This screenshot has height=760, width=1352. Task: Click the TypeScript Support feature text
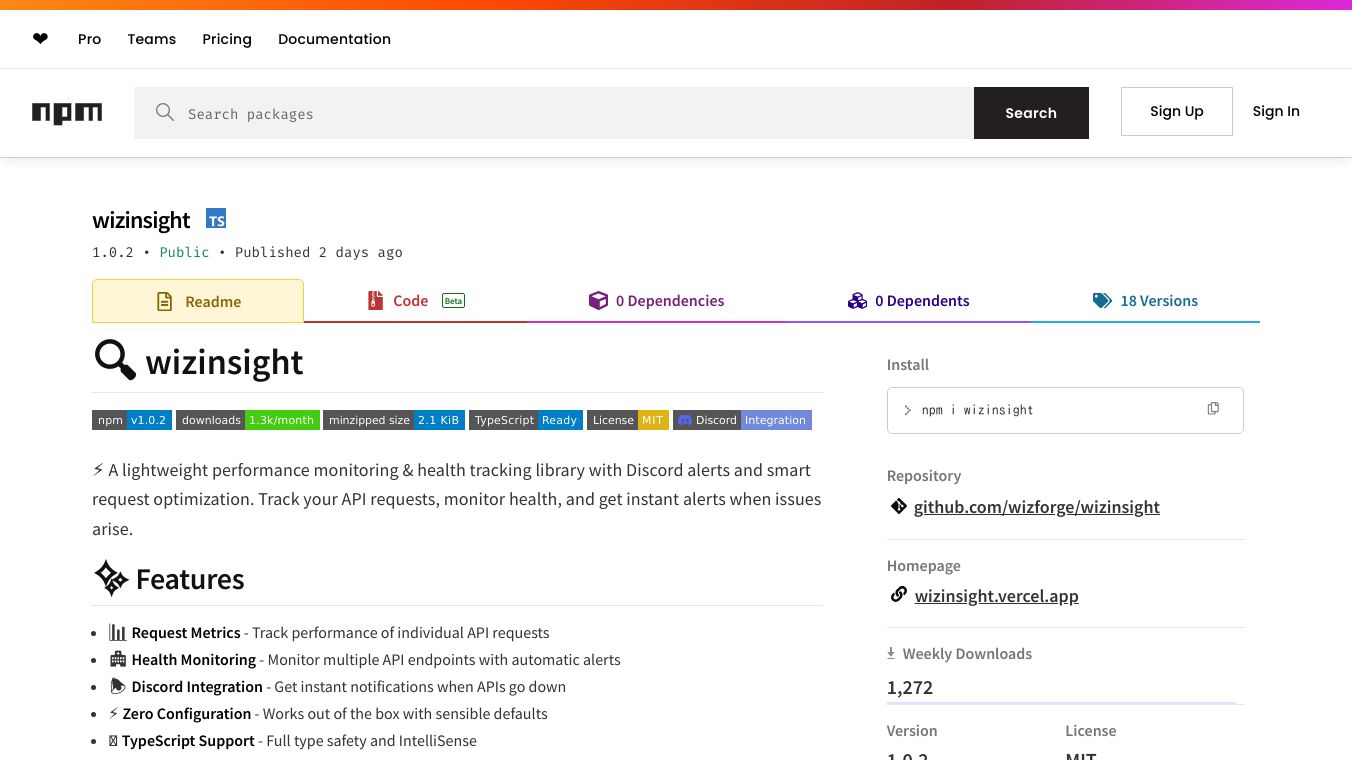point(188,740)
